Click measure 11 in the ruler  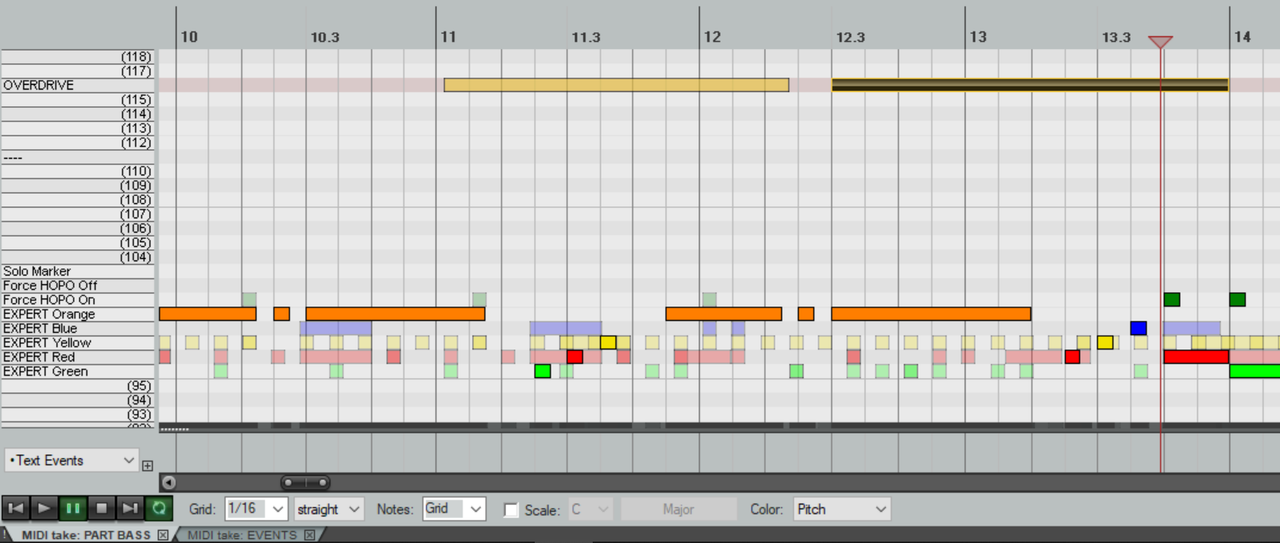pyautogui.click(x=448, y=37)
